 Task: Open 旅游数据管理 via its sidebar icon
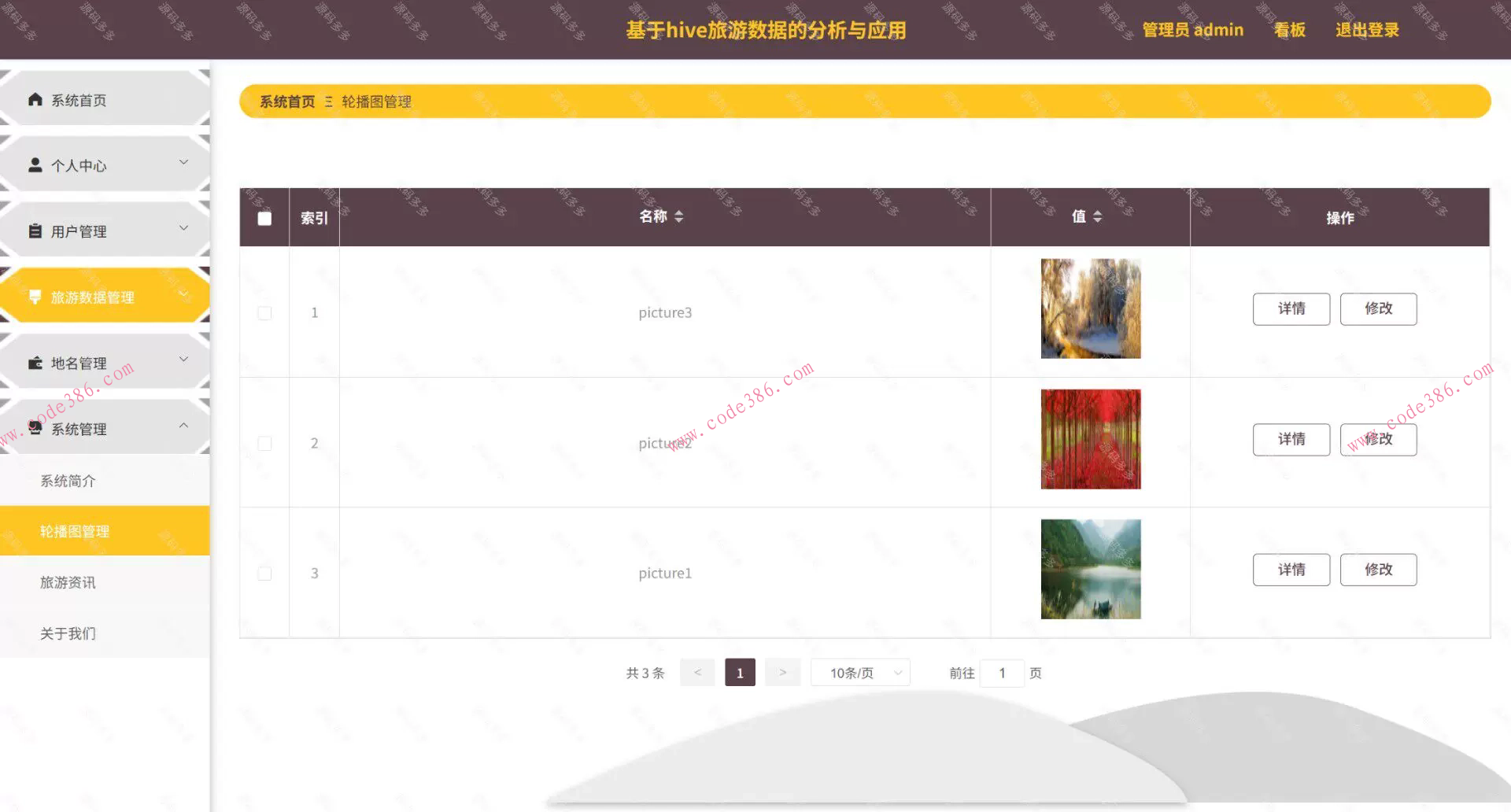tap(35, 297)
